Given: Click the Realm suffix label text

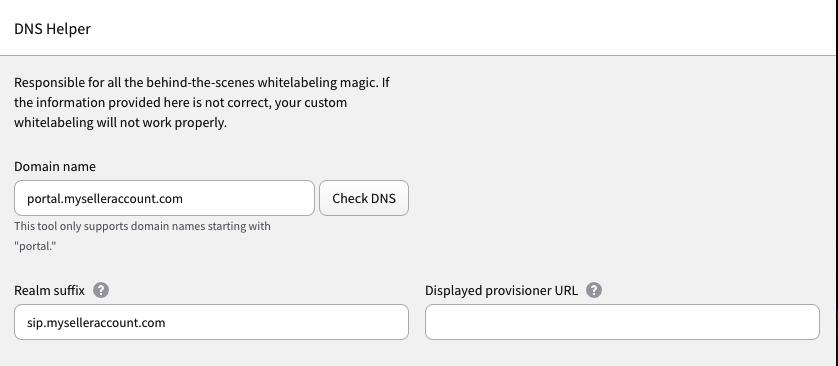Looking at the screenshot, I should (49, 290).
